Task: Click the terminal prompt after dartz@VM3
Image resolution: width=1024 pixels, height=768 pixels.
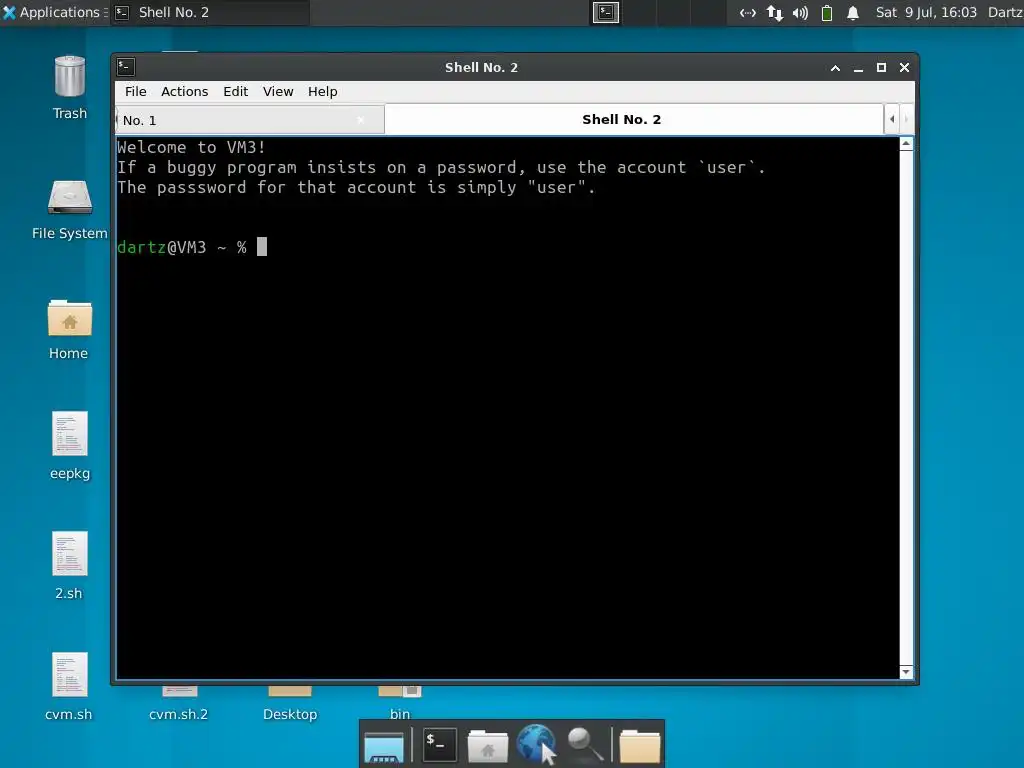Action: tap(262, 247)
